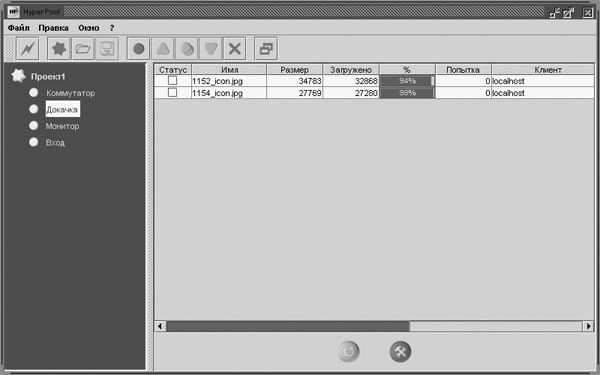Click the refresh round button at the bottom

click(349, 351)
